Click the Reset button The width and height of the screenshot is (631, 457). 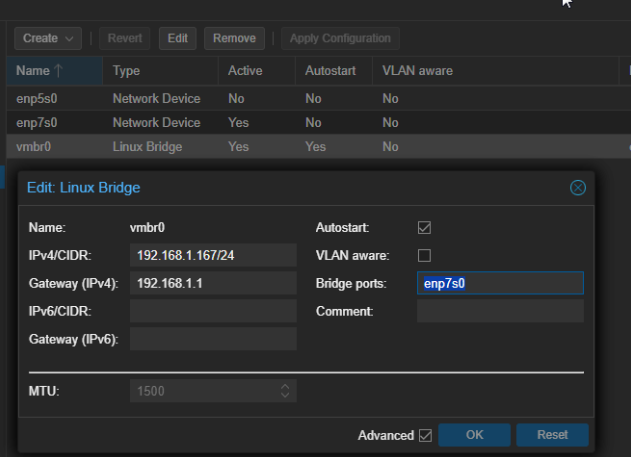tap(552, 435)
